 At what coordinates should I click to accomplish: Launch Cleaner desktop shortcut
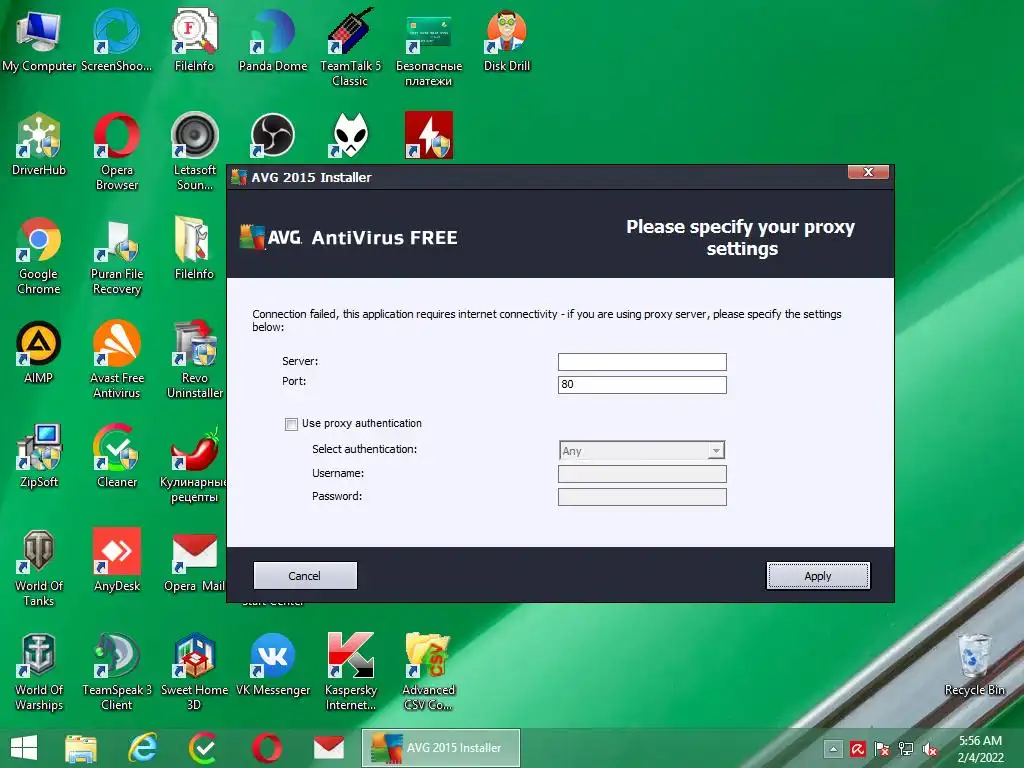[116, 456]
